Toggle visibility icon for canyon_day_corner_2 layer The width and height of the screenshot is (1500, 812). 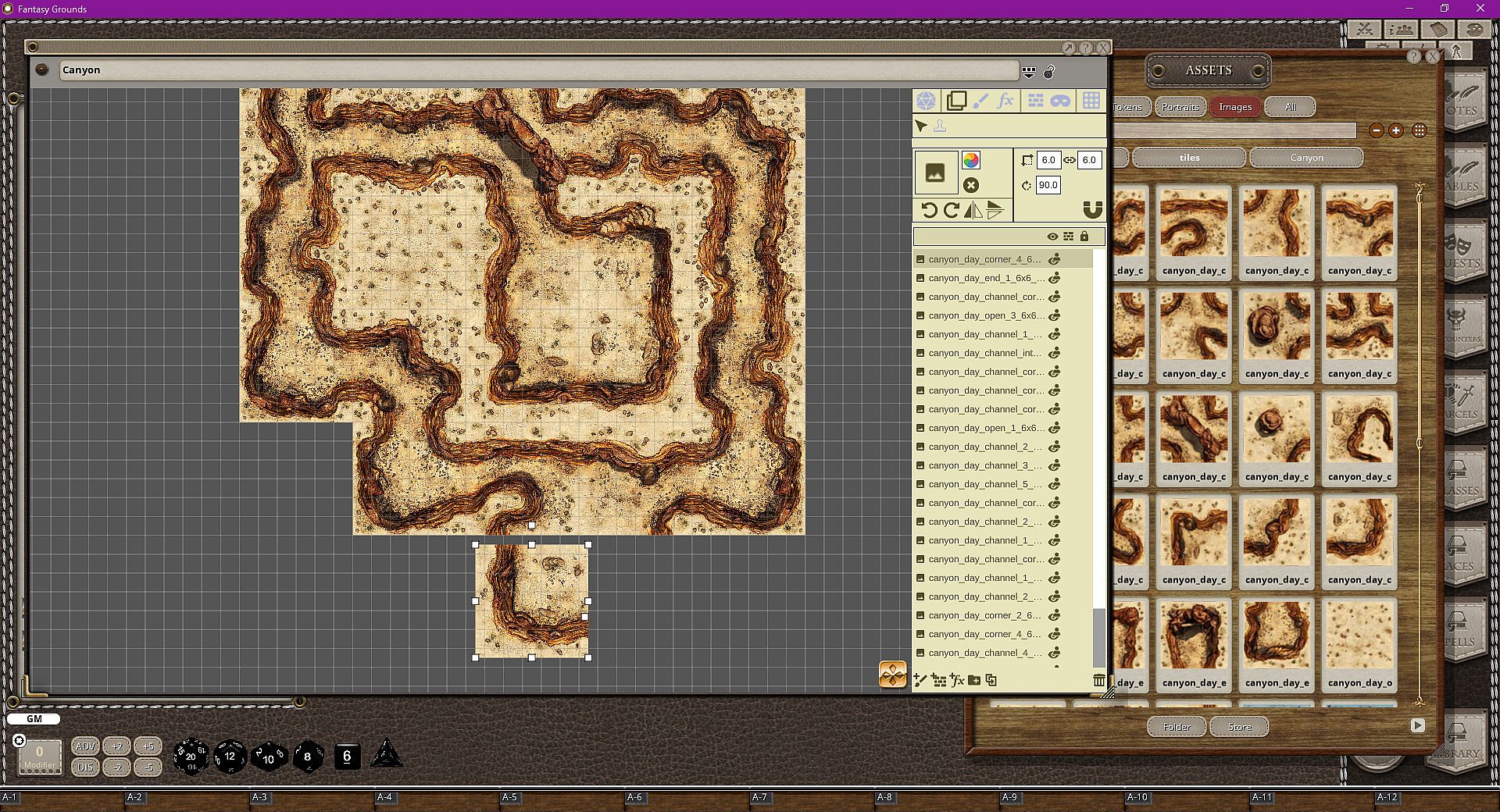[x=1054, y=615]
